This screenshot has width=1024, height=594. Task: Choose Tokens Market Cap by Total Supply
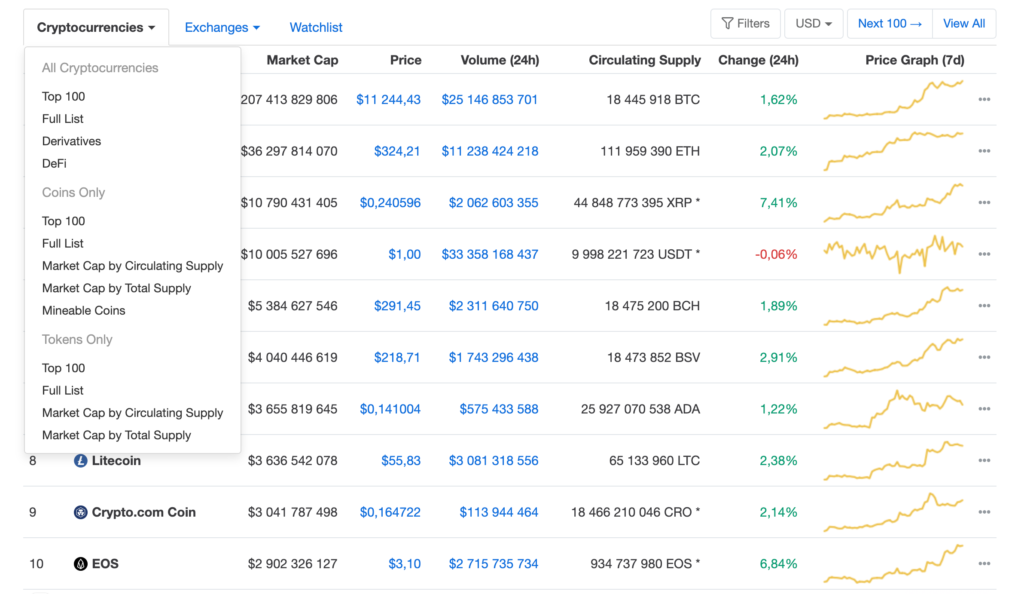click(x=116, y=435)
